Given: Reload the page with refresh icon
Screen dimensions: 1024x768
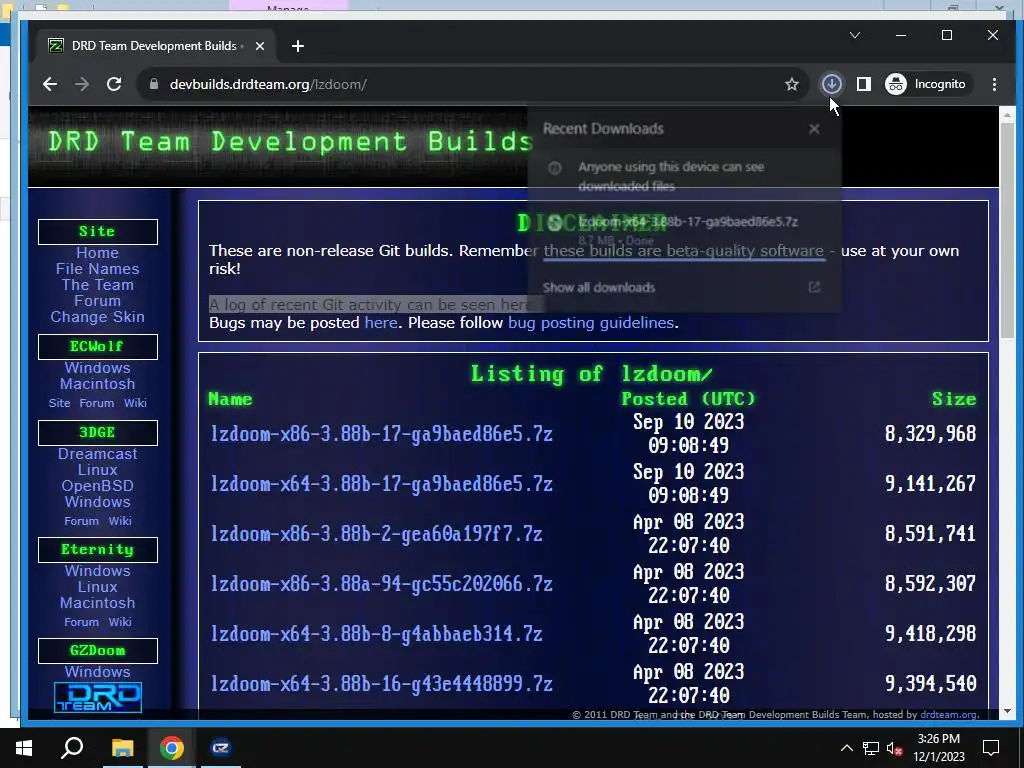Looking at the screenshot, I should pyautogui.click(x=114, y=84).
